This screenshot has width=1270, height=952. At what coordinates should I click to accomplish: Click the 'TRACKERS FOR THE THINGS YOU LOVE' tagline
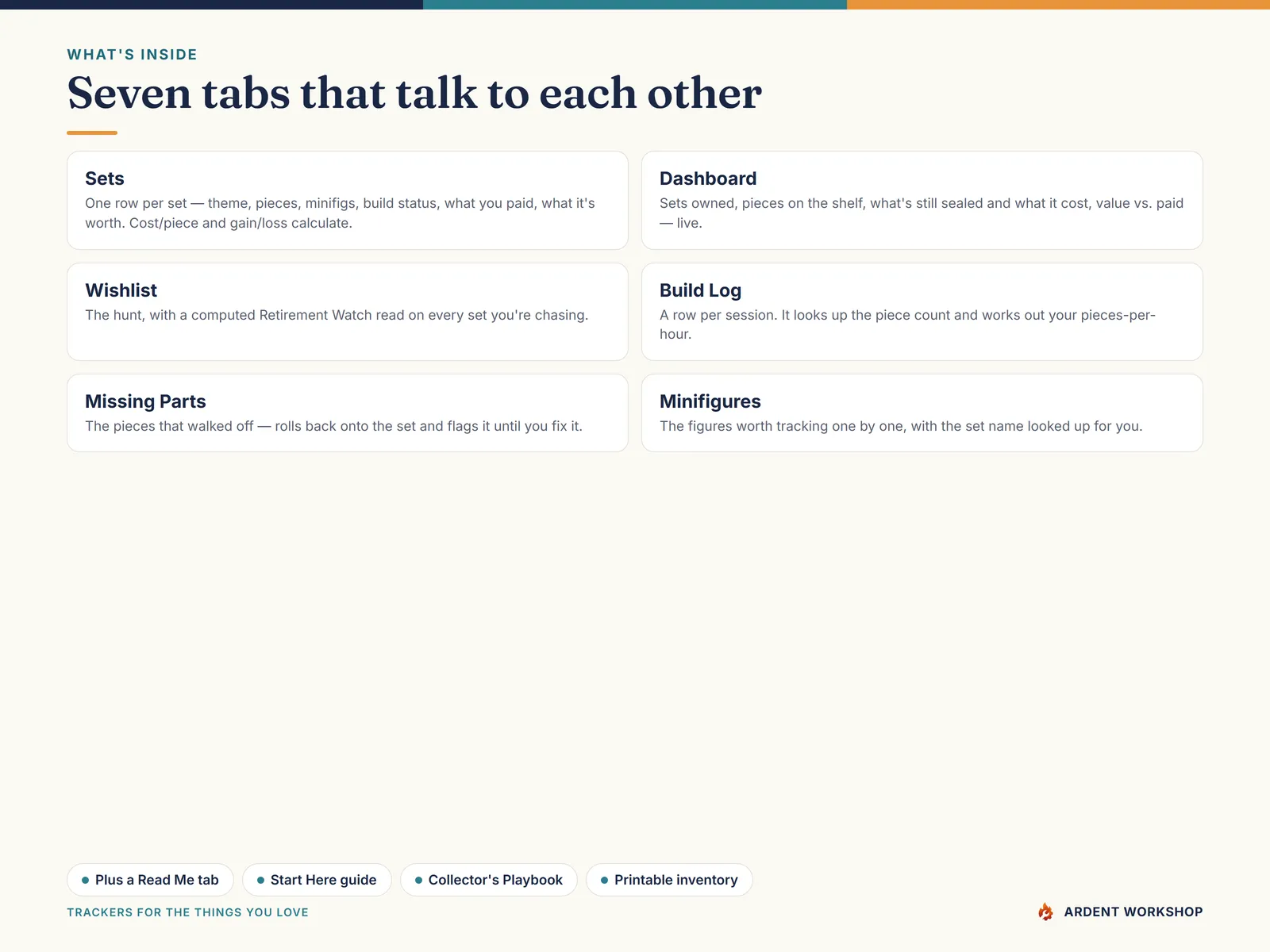187,912
